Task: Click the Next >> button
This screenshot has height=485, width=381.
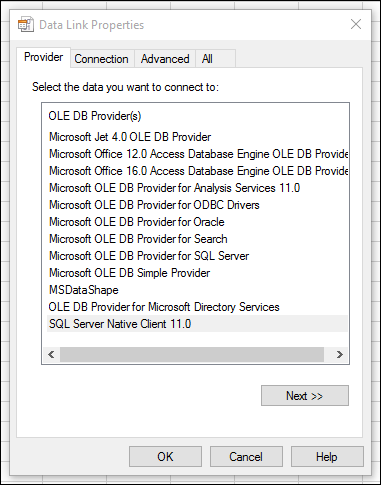Action: pyautogui.click(x=305, y=396)
